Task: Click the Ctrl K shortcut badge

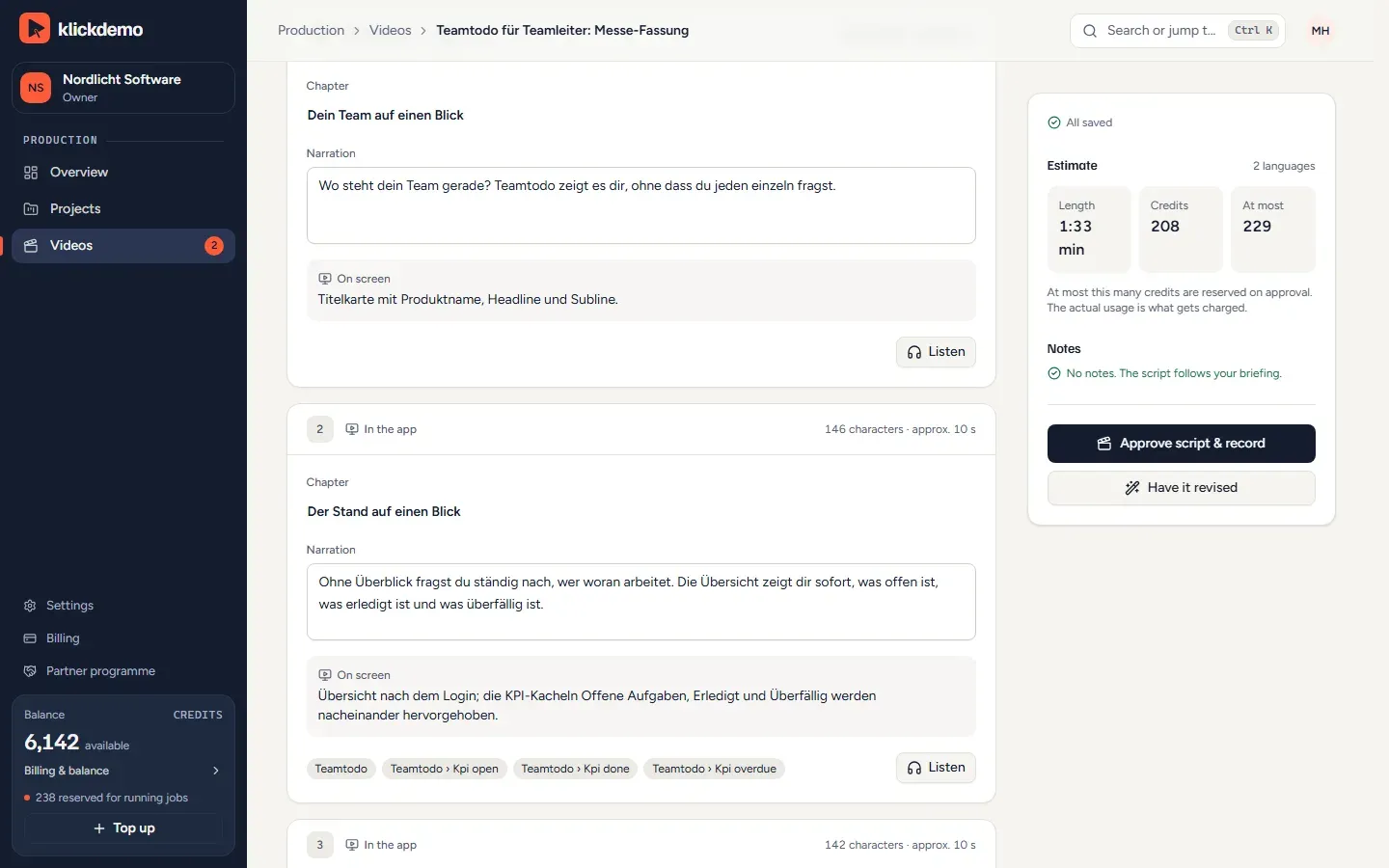Action: pos(1254,31)
